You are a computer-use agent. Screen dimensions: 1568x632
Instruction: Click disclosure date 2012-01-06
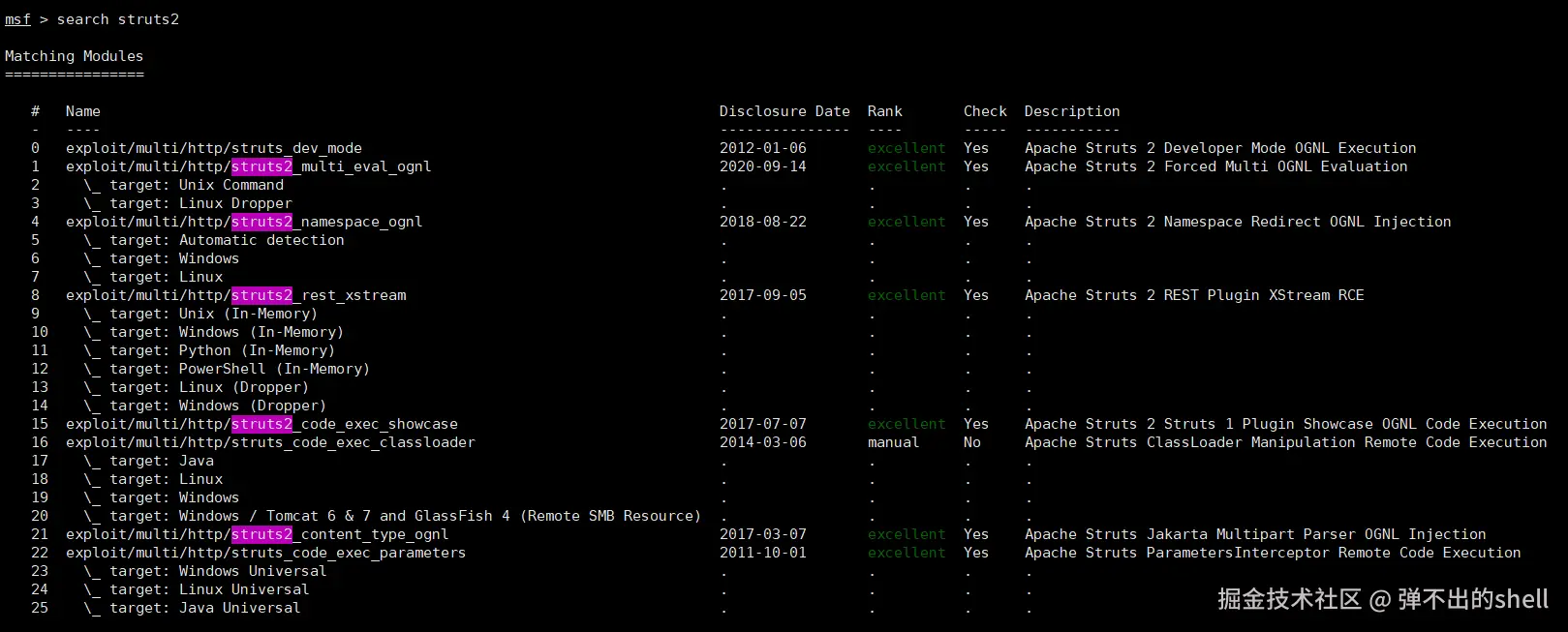click(x=763, y=148)
